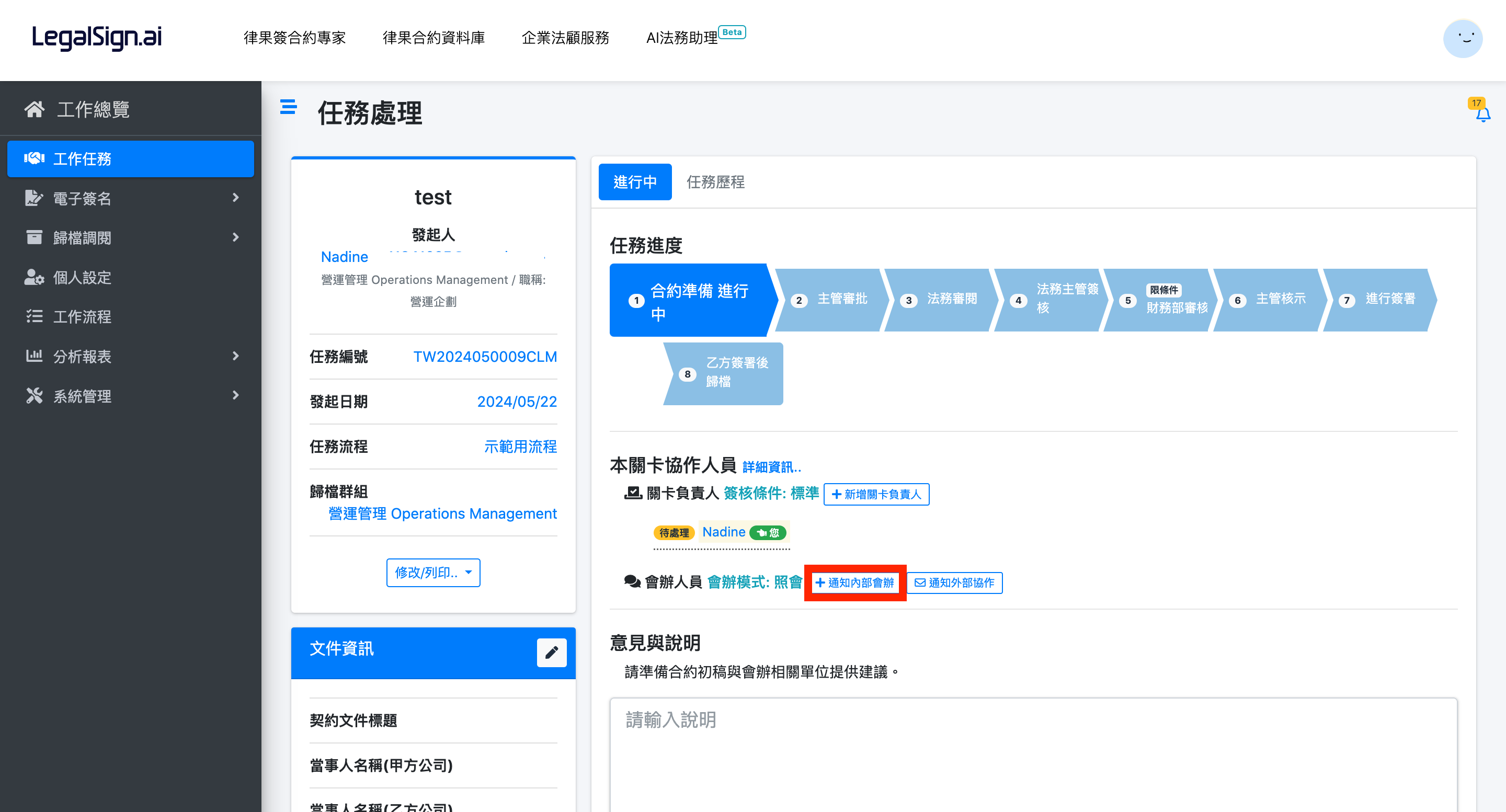Open the 詳細資訊.. link

click(772, 467)
